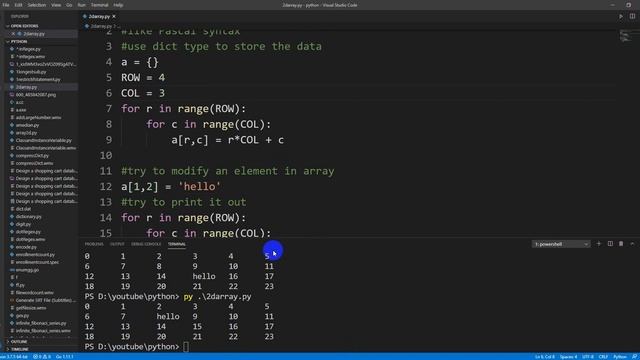Image resolution: width=640 pixels, height=360 pixels.
Task: Click the errors and warnings count in status bar
Action: click(x=42, y=357)
